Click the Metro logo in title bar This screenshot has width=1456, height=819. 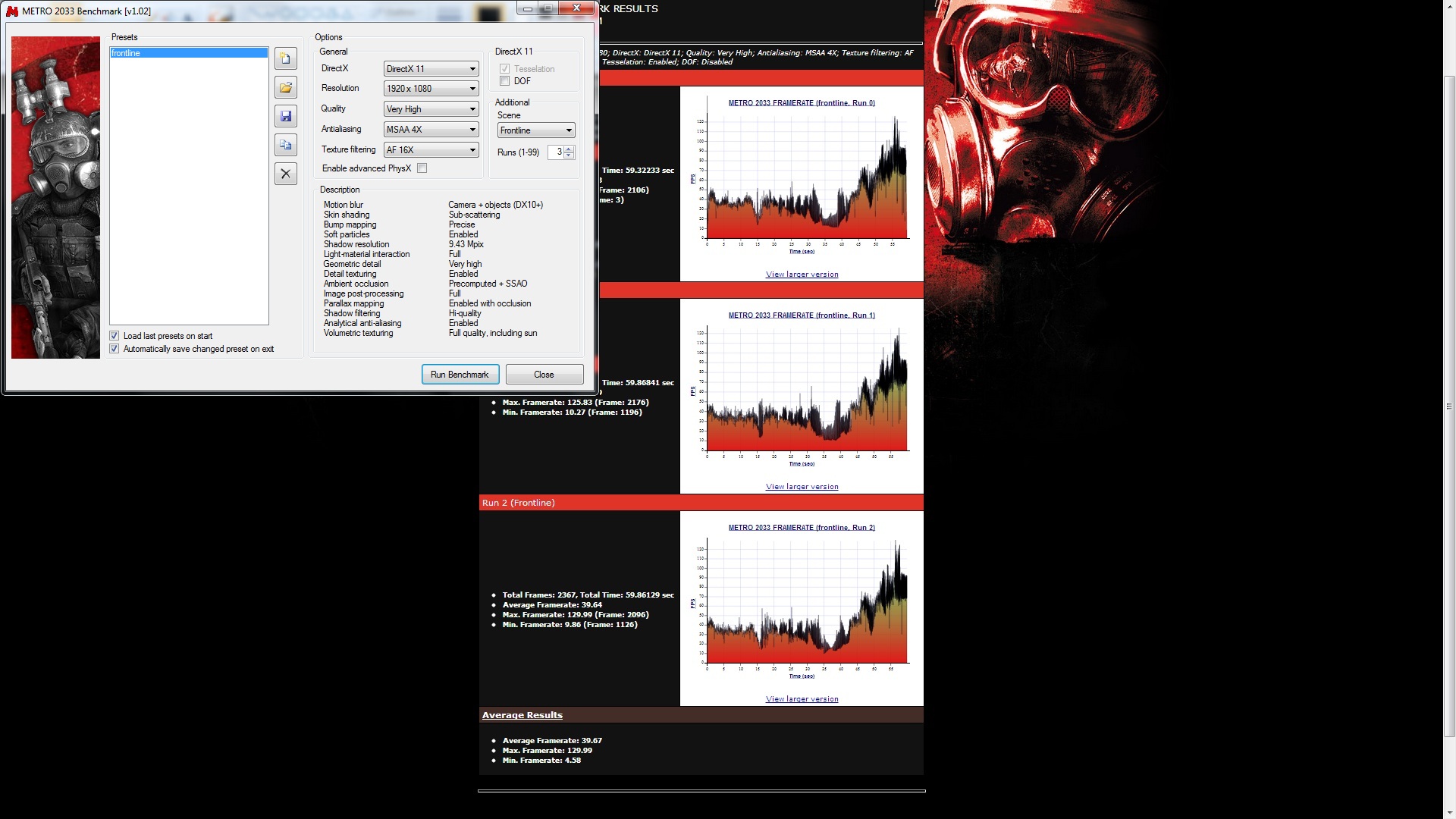(12, 11)
